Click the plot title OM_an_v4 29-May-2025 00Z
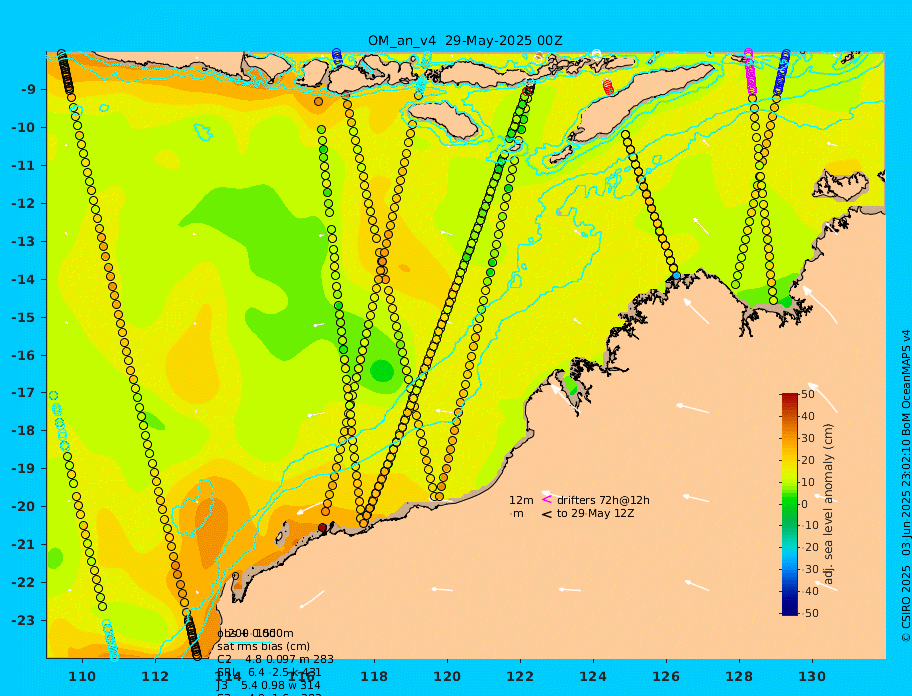Screen dimensions: 912x696 (x=465, y=41)
